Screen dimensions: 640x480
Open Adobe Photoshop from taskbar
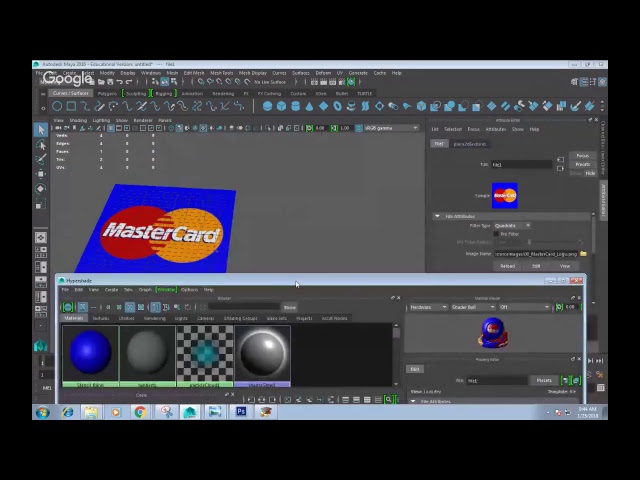241,411
